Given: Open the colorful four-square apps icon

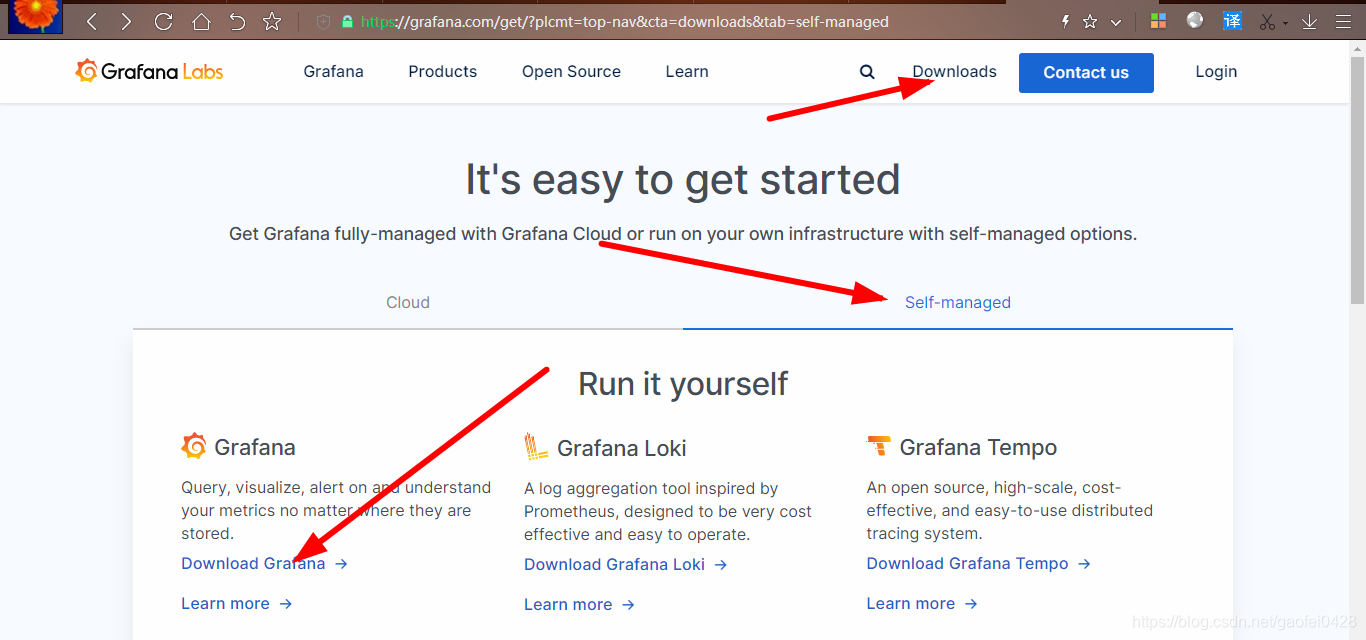Looking at the screenshot, I should tap(1158, 21).
